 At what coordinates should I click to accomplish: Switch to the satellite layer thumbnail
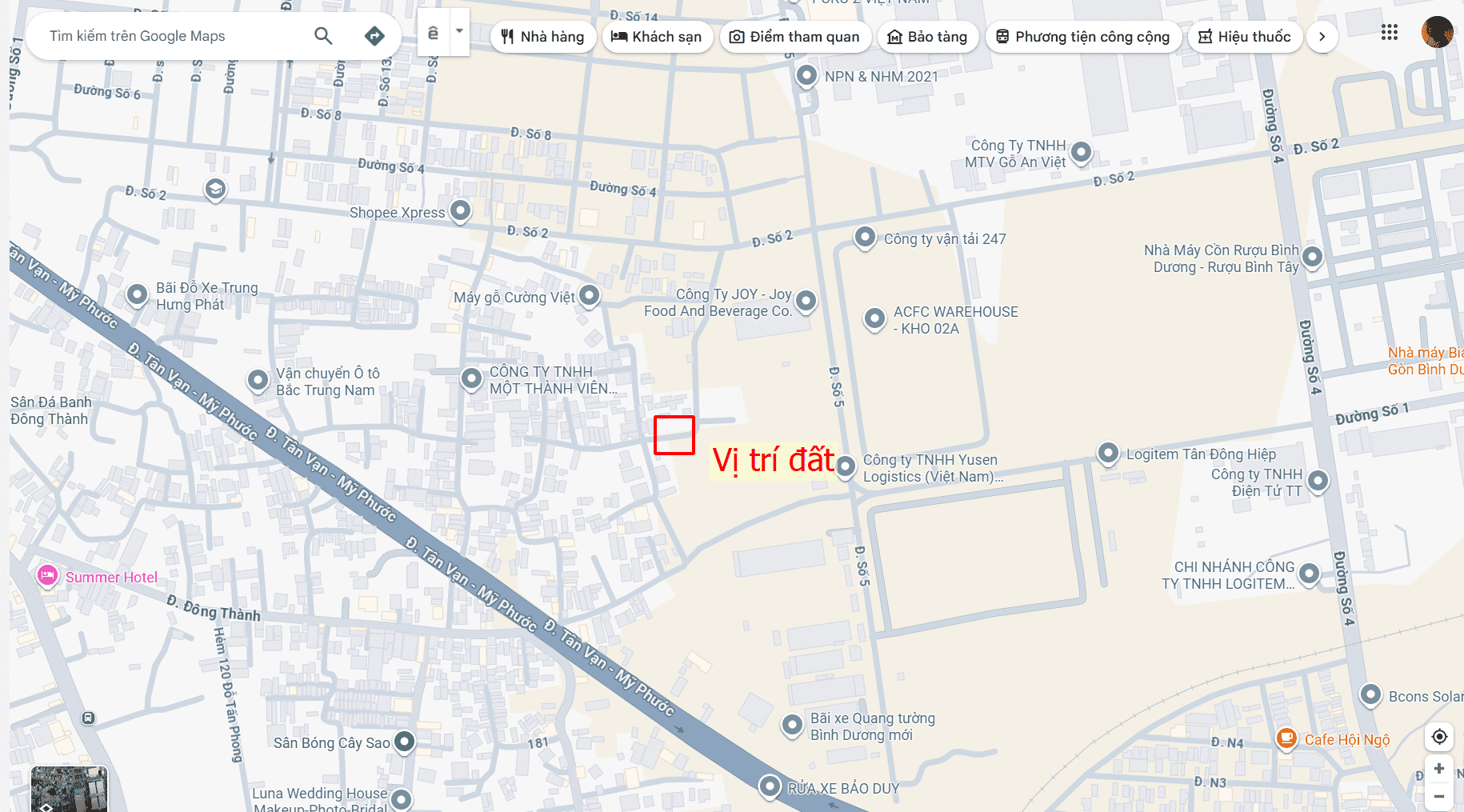pyautogui.click(x=69, y=788)
